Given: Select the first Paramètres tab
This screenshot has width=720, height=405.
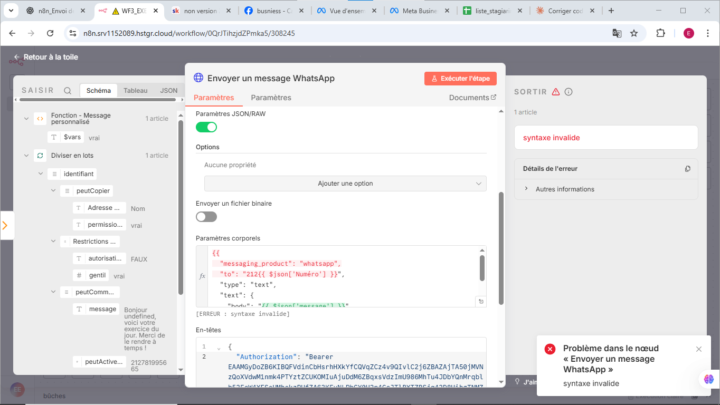Looking at the screenshot, I should [214, 97].
